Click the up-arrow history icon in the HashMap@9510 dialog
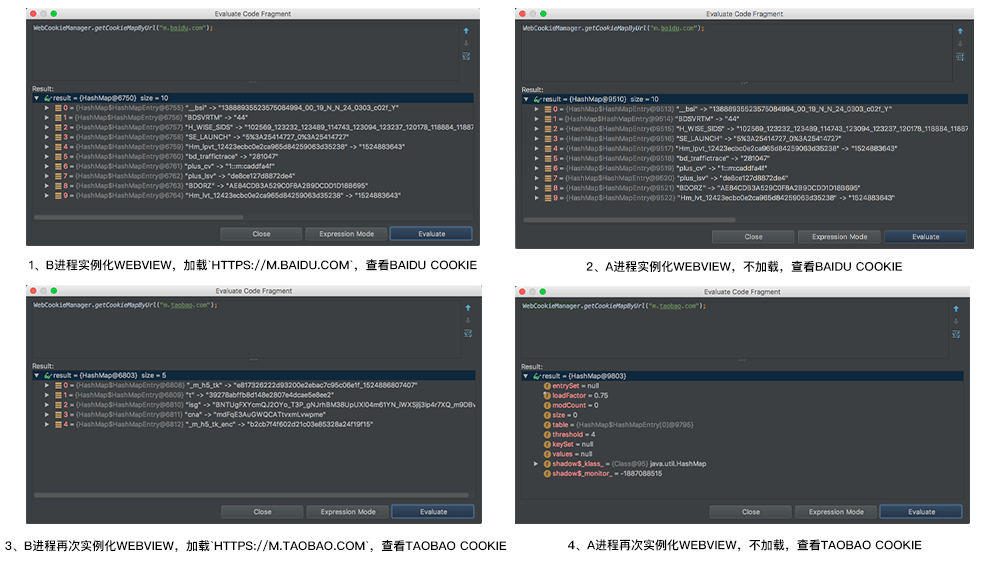The height and width of the screenshot is (563, 993). click(960, 31)
